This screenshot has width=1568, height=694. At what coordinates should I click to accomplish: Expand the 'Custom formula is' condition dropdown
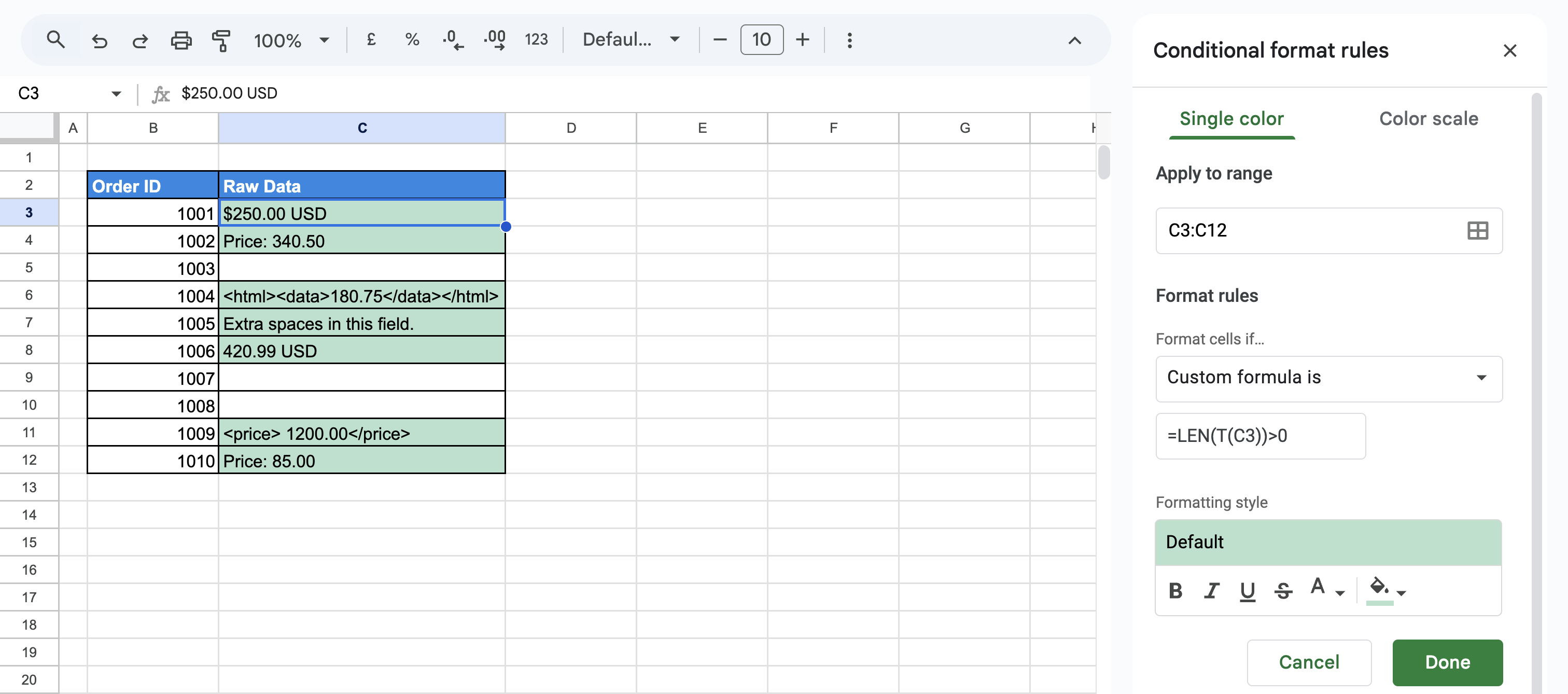coord(1329,378)
